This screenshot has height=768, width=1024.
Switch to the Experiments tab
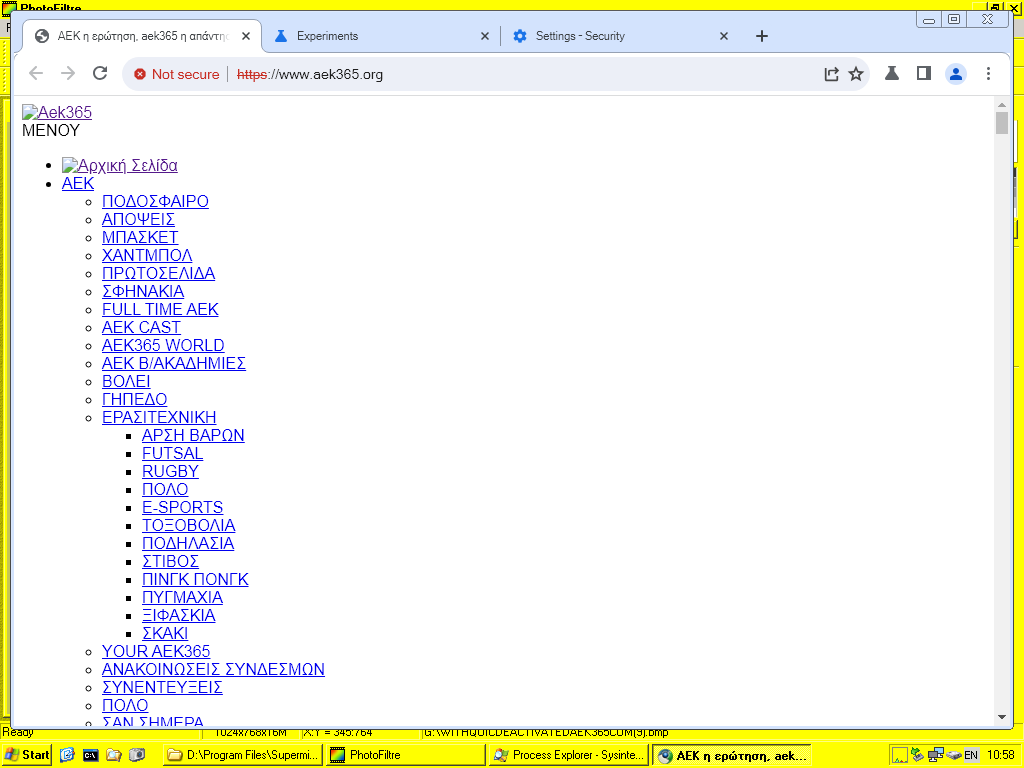coord(381,36)
